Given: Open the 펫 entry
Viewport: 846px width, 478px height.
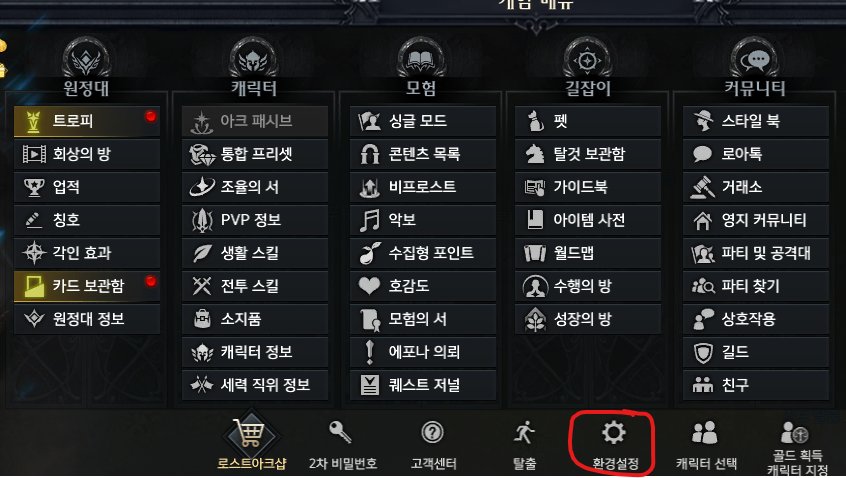Looking at the screenshot, I should coord(588,121).
